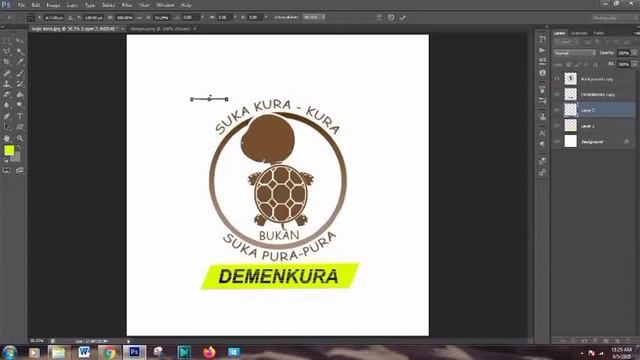Open the Filter menu

[127, 5]
